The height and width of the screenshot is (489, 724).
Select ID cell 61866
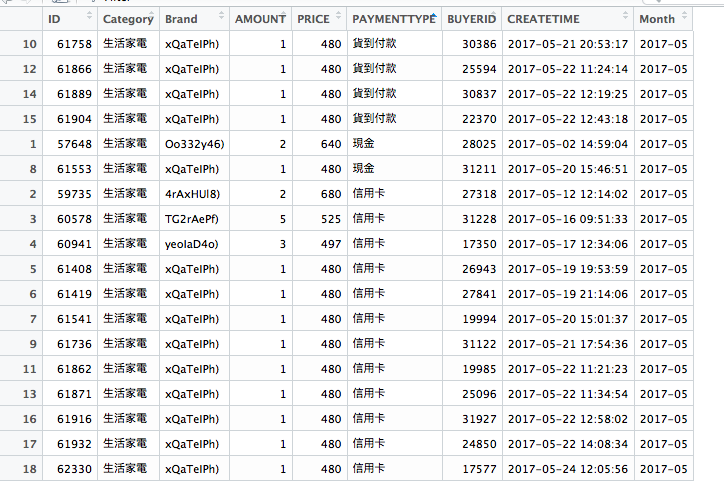coord(74,69)
